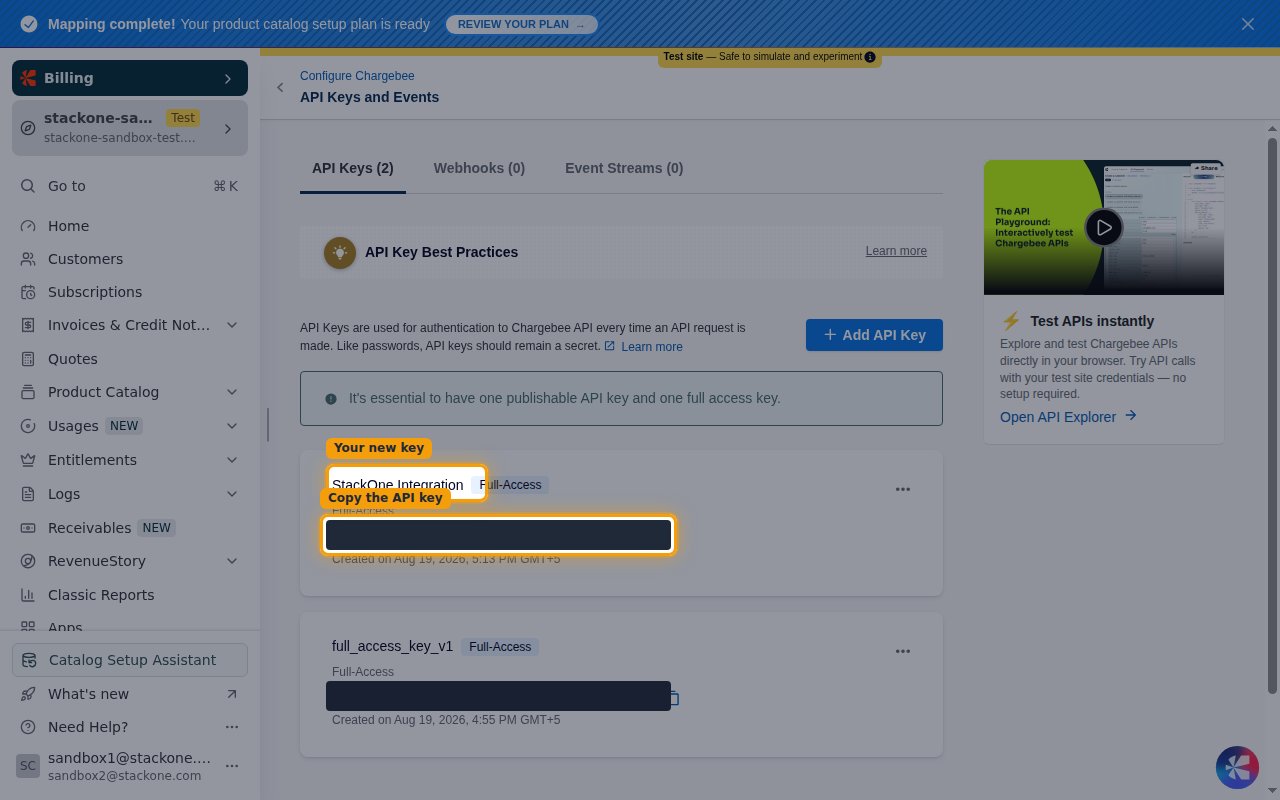The width and height of the screenshot is (1280, 800).
Task: Expand the Usages chevron
Action: 232,426
